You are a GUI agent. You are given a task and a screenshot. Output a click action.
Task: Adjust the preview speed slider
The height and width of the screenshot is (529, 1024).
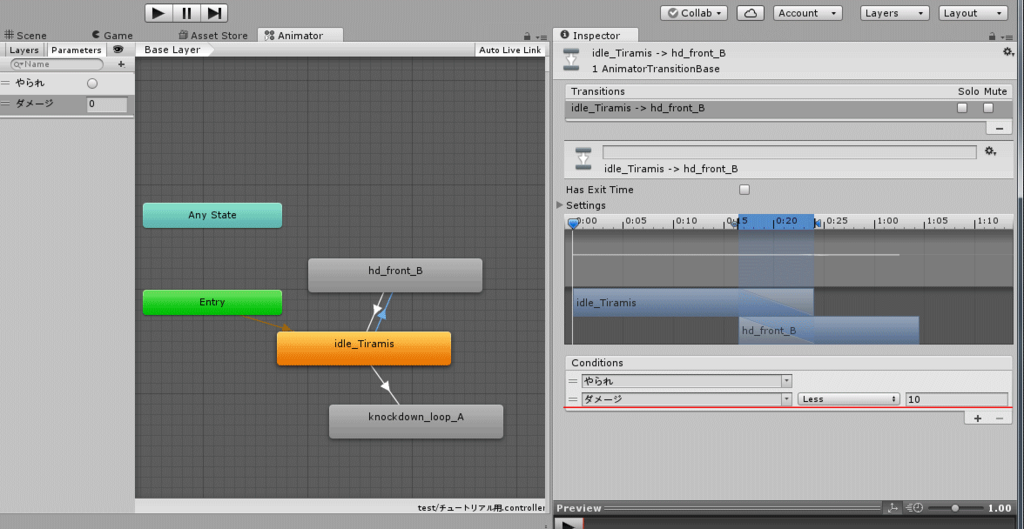(x=955, y=508)
